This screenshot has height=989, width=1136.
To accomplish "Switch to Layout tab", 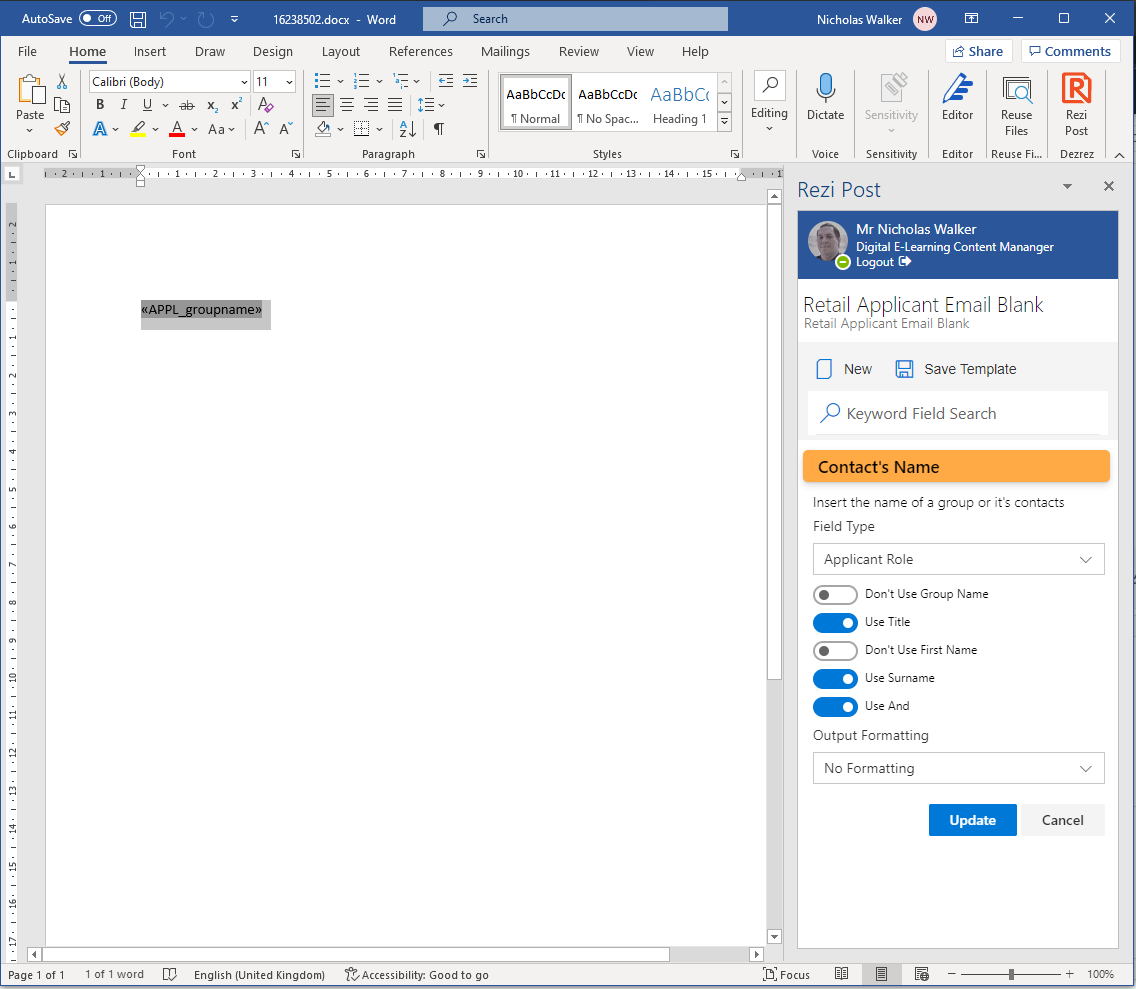I will tap(341, 51).
